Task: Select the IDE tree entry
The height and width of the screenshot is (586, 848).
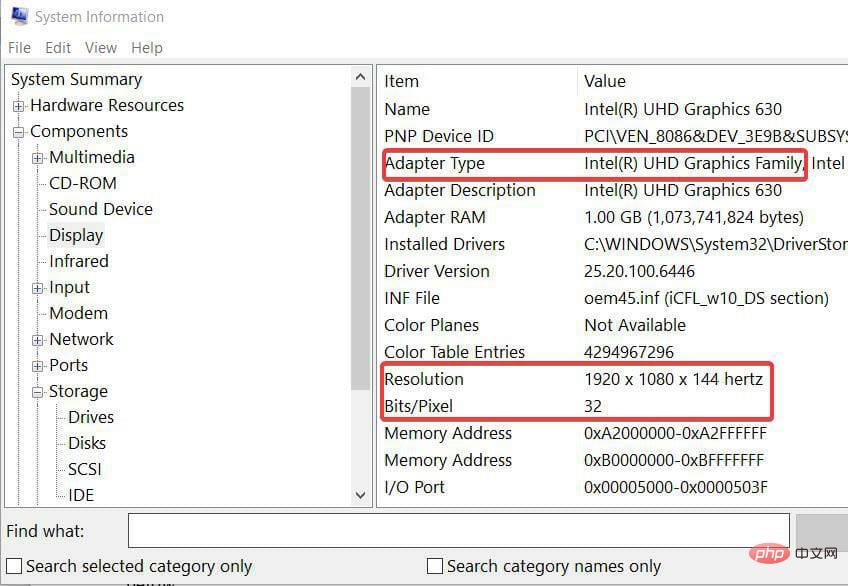Action: click(x=84, y=495)
